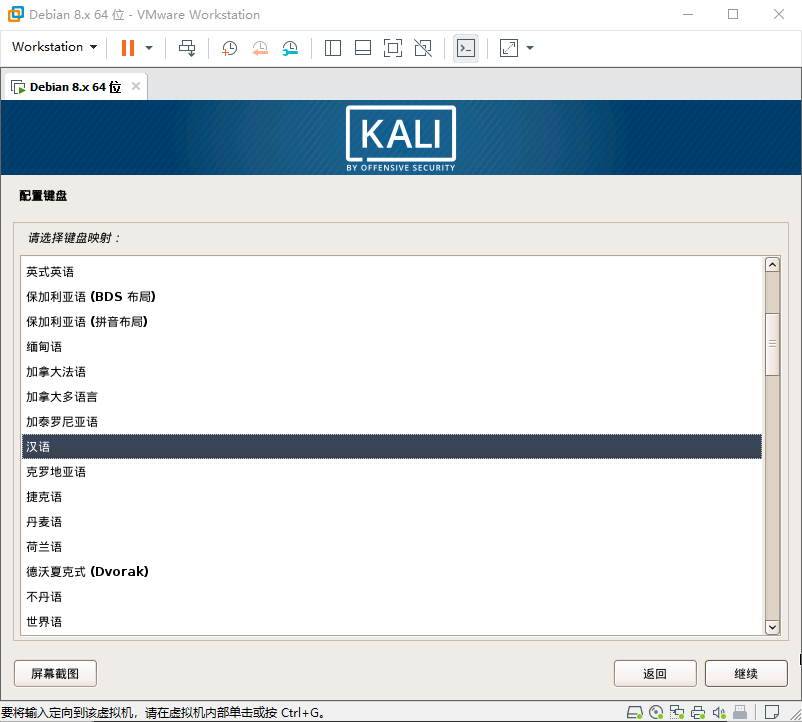Maximize the VMware Workstation window
The width and height of the screenshot is (802, 722).
pos(733,14)
